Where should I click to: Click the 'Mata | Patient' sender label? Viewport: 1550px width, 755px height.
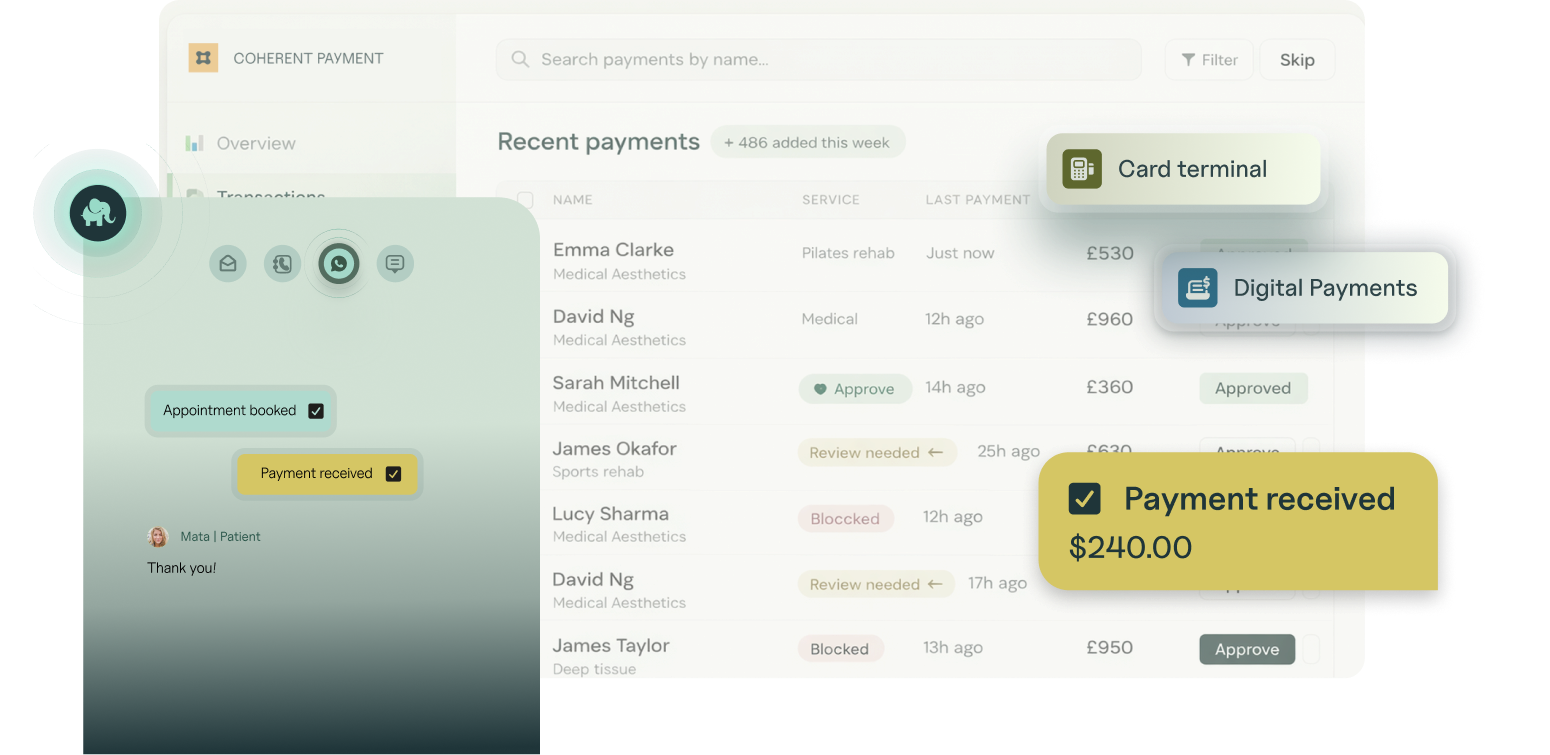pos(220,537)
